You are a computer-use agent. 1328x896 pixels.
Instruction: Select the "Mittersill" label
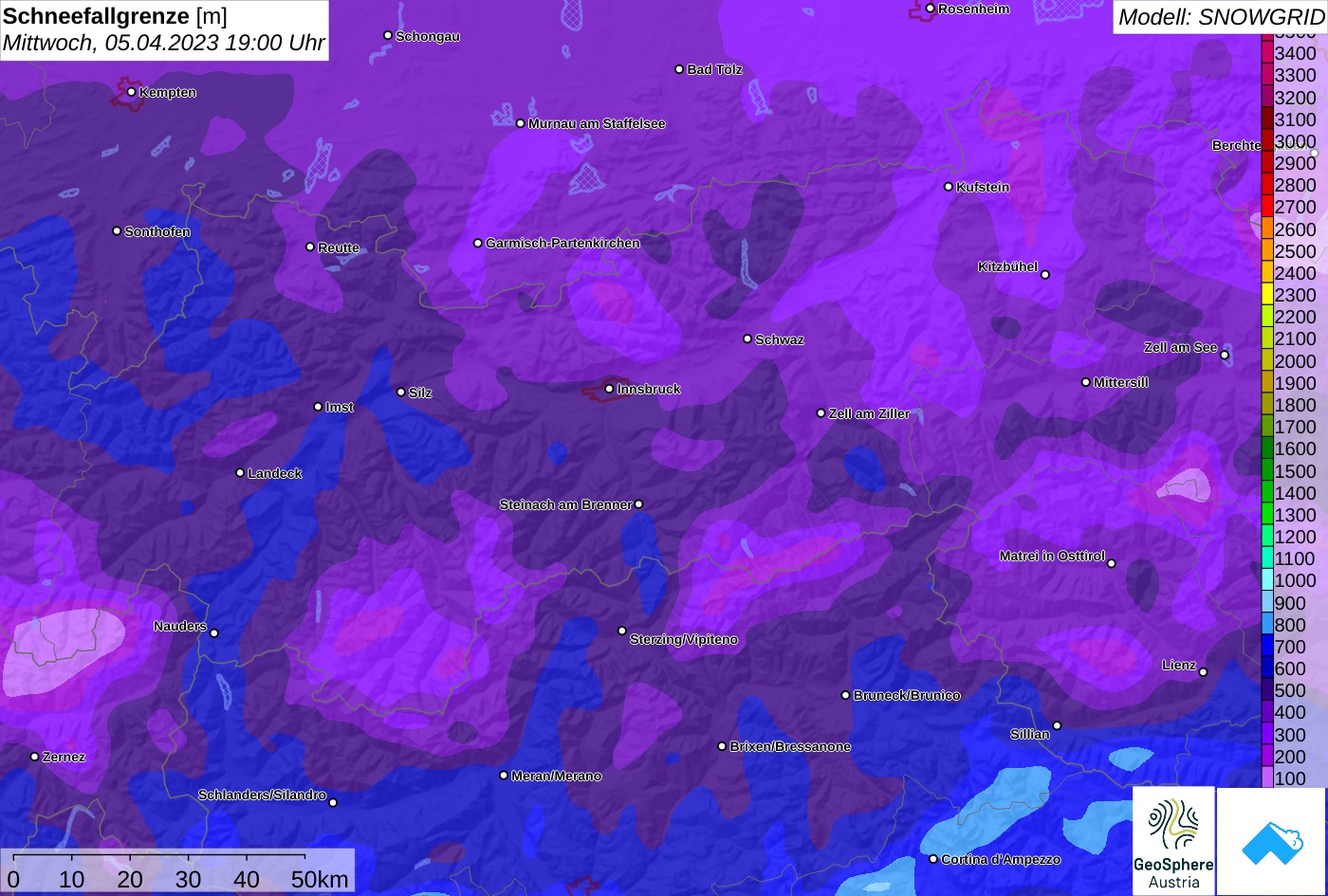coord(1121,382)
